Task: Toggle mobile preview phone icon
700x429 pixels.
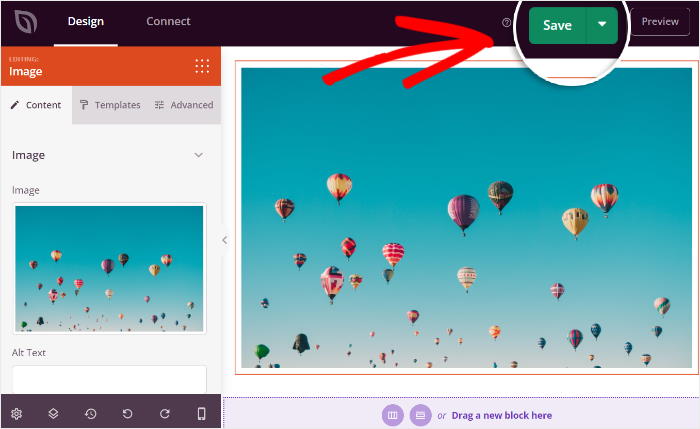Action: point(201,414)
